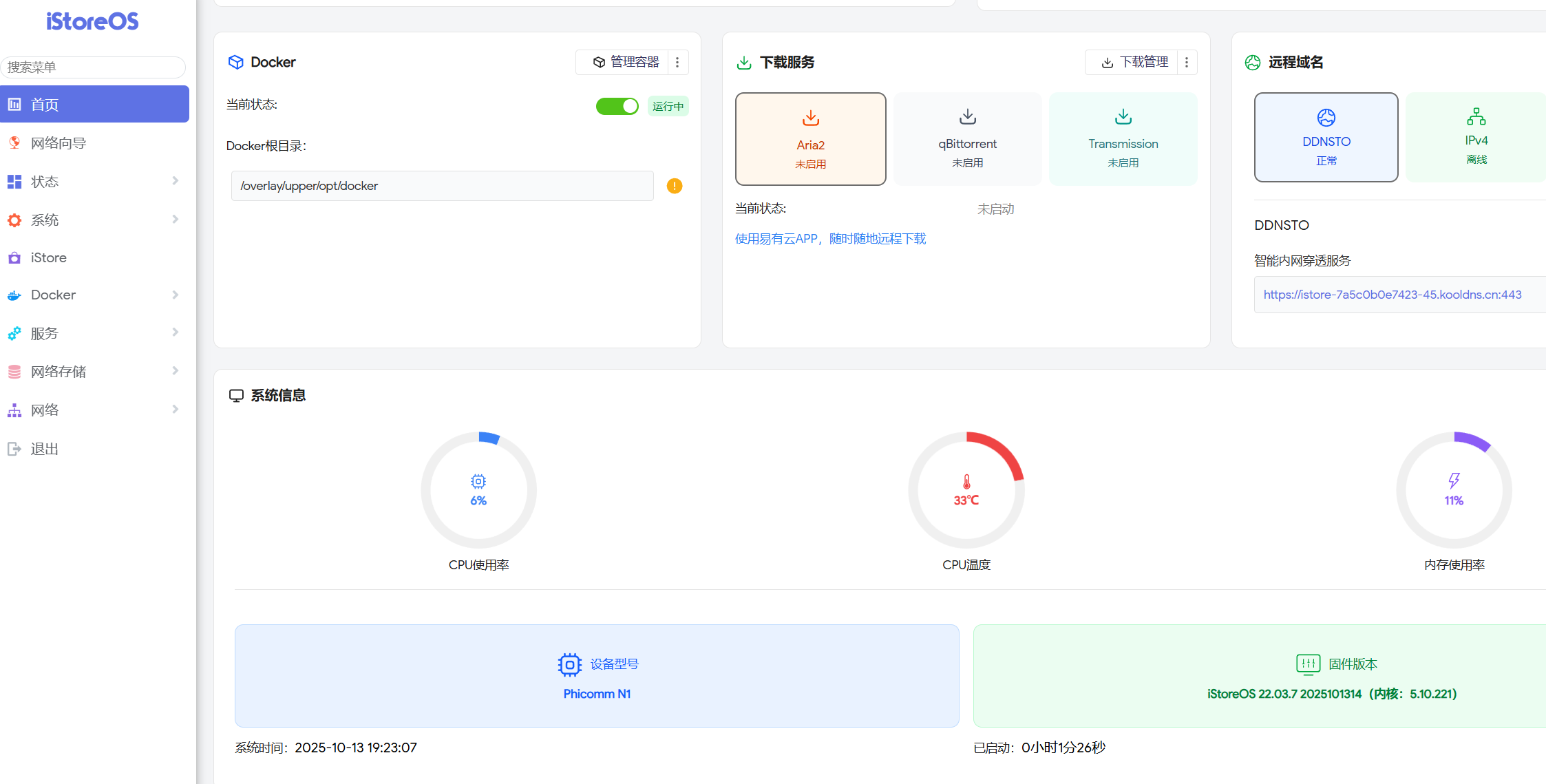Image resolution: width=1546 pixels, height=784 pixels.
Task: Open iStore from the sidebar
Action: pyautogui.click(x=48, y=257)
